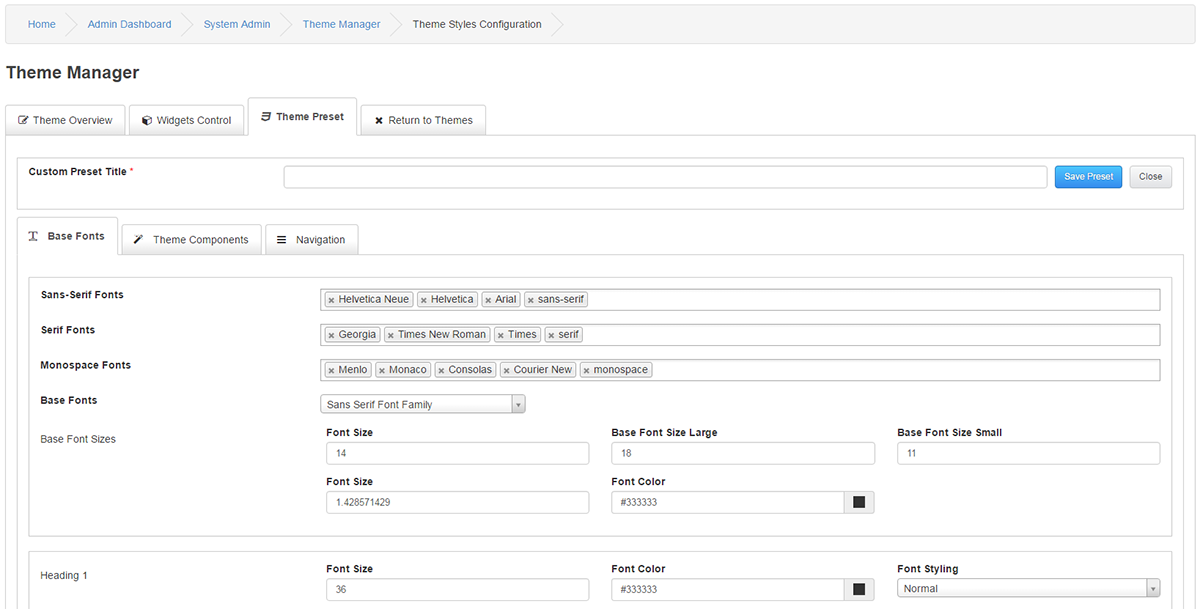Click Heading 1 Font Size field
Viewport: 1200px width, 609px height.
(458, 589)
